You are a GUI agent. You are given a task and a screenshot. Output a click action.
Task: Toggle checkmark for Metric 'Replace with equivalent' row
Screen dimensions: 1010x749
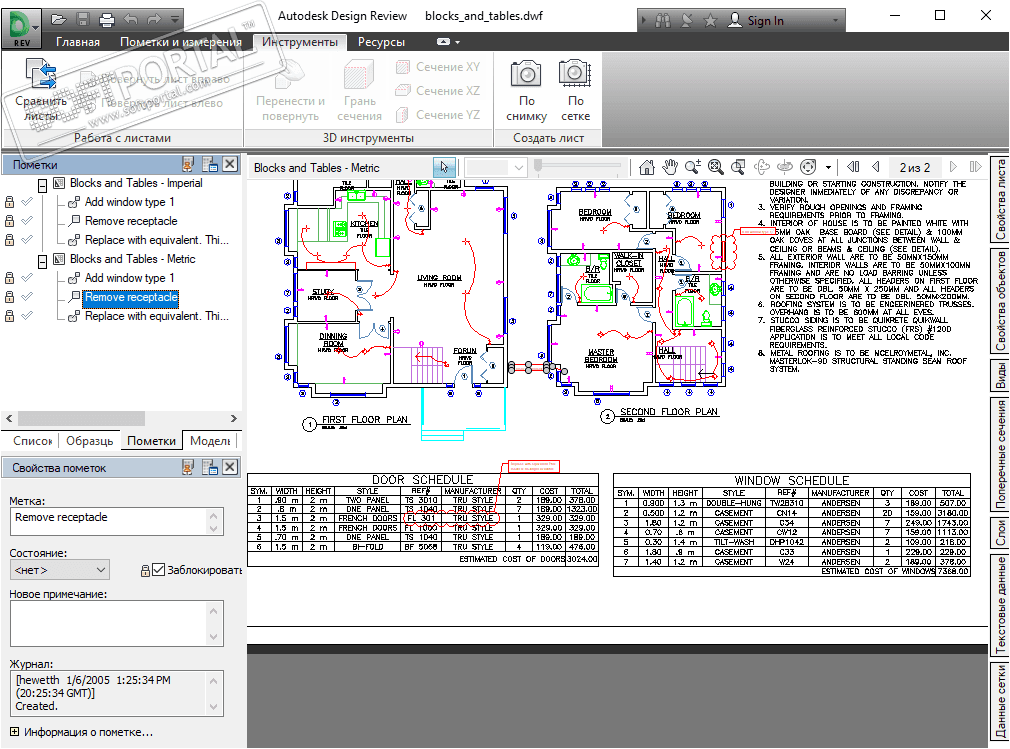(x=27, y=316)
